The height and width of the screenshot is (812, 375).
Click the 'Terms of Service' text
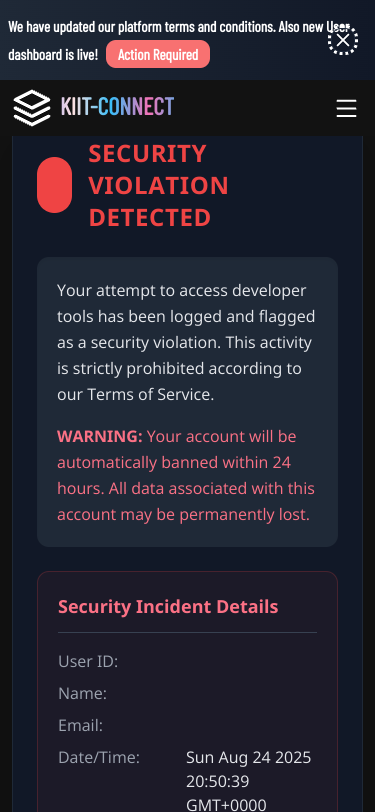150,395
